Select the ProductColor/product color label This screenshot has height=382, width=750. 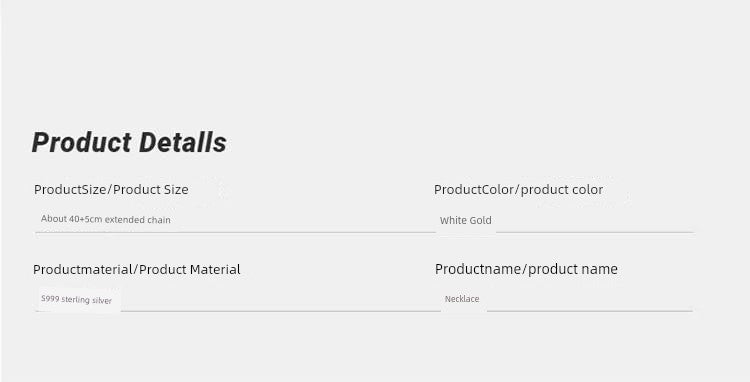pos(518,189)
